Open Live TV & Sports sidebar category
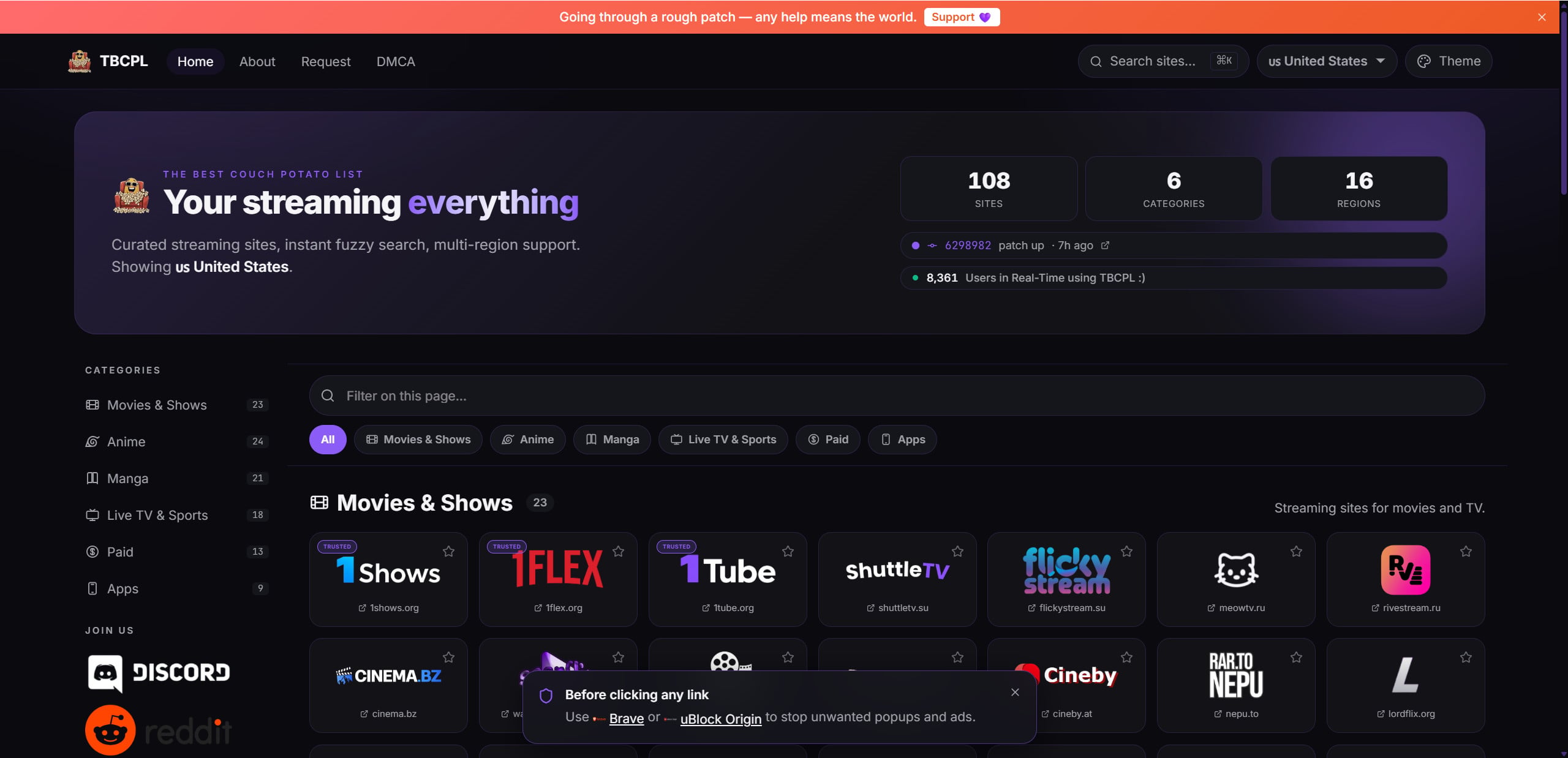1568x758 pixels. pyautogui.click(x=177, y=515)
